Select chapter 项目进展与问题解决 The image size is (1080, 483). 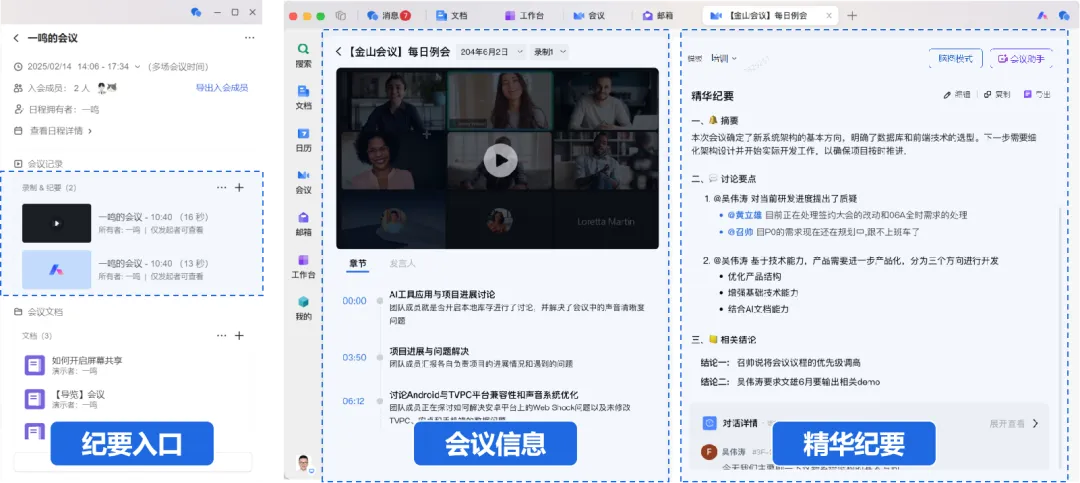coord(429,351)
